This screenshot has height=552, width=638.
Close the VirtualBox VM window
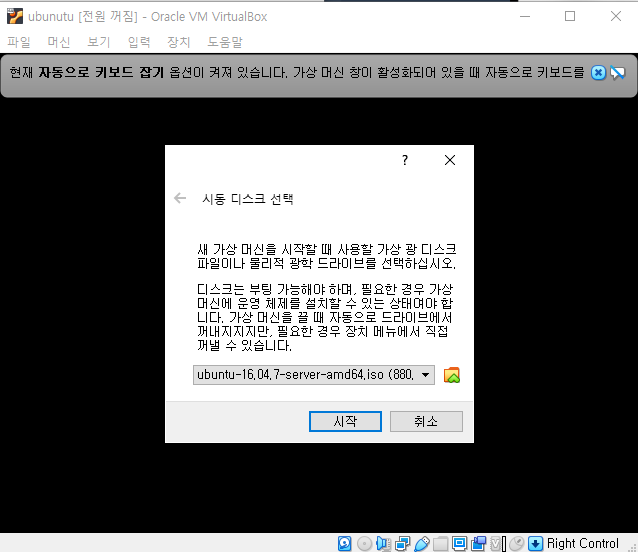tap(616, 16)
